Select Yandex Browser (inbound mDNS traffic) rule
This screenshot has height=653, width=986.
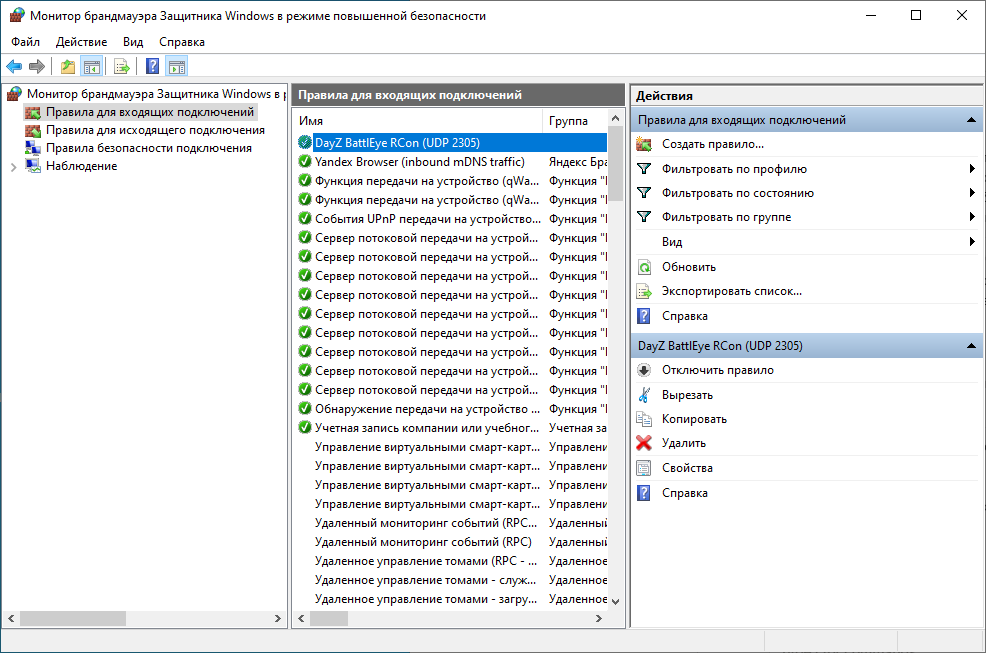pos(450,162)
